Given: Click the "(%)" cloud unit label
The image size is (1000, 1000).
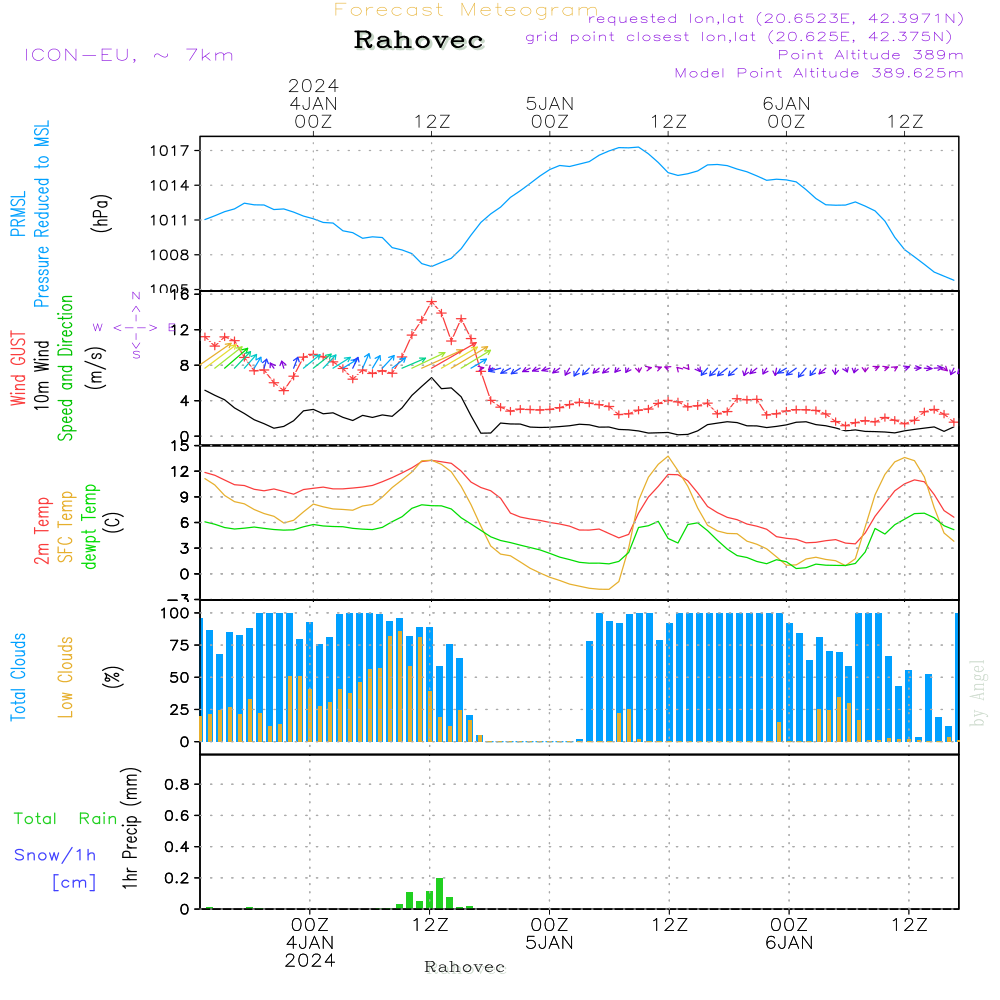Looking at the screenshot, I should tap(112, 677).
